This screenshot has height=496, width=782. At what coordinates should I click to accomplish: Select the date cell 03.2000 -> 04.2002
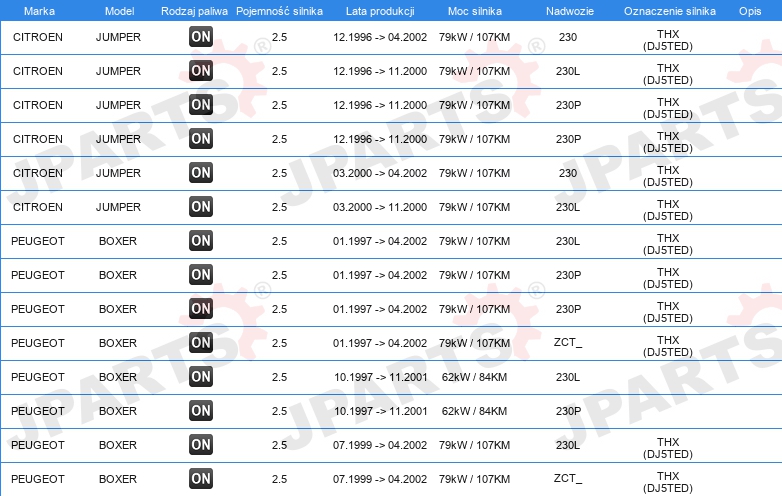[x=380, y=173]
